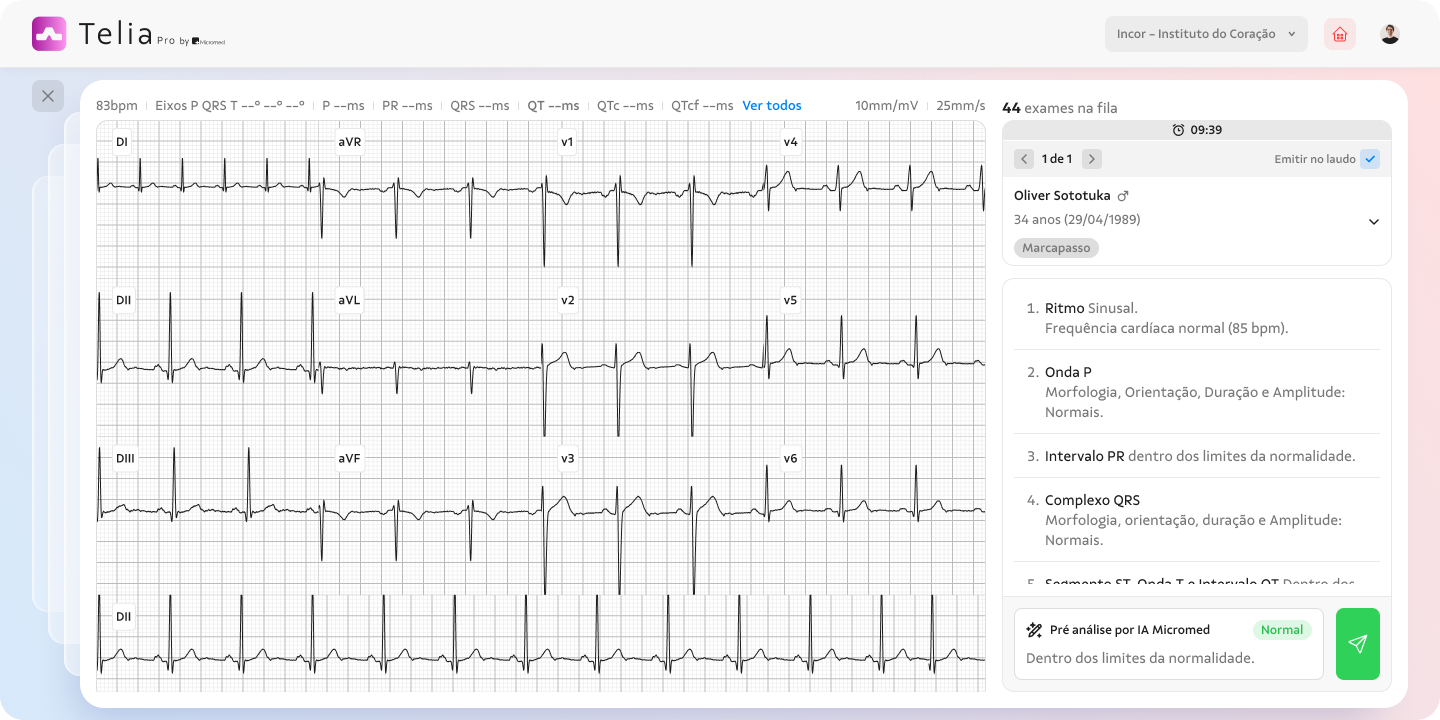Screen dimensions: 1440x720
Task: Select the Intervalo PR report item
Action: point(1199,456)
